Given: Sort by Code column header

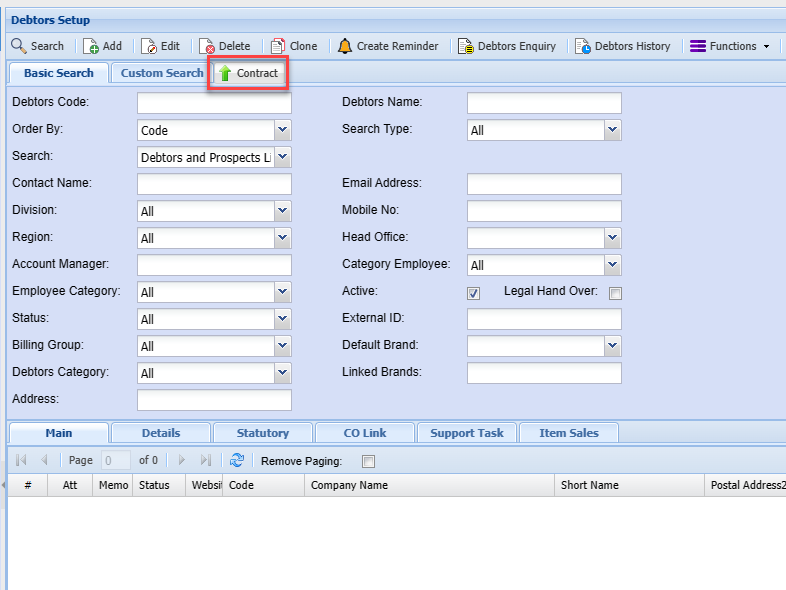Looking at the screenshot, I should click(x=264, y=485).
